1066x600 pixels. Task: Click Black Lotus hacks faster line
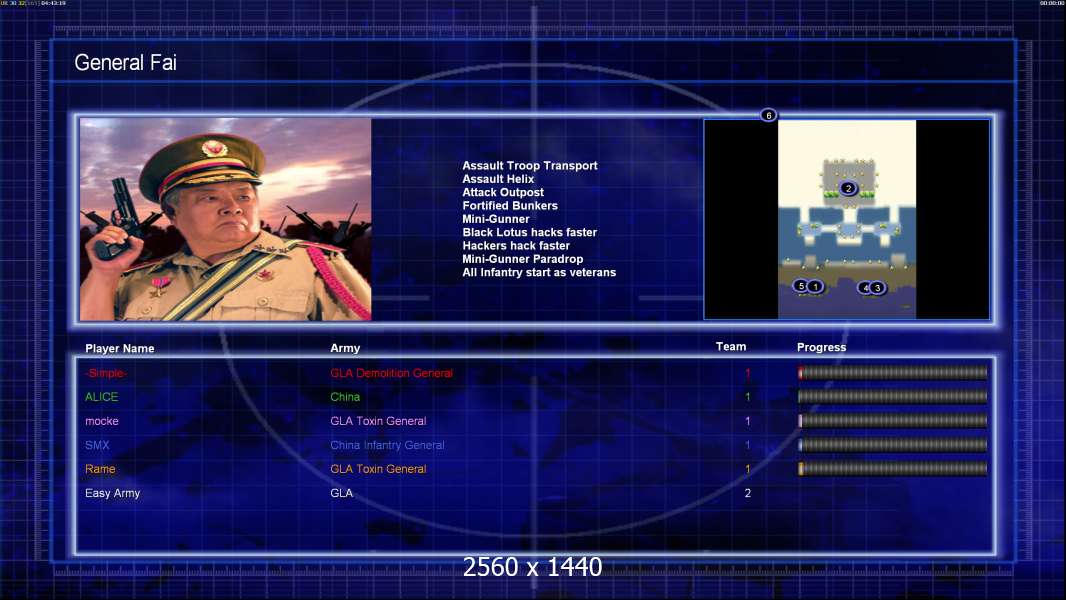[530, 232]
